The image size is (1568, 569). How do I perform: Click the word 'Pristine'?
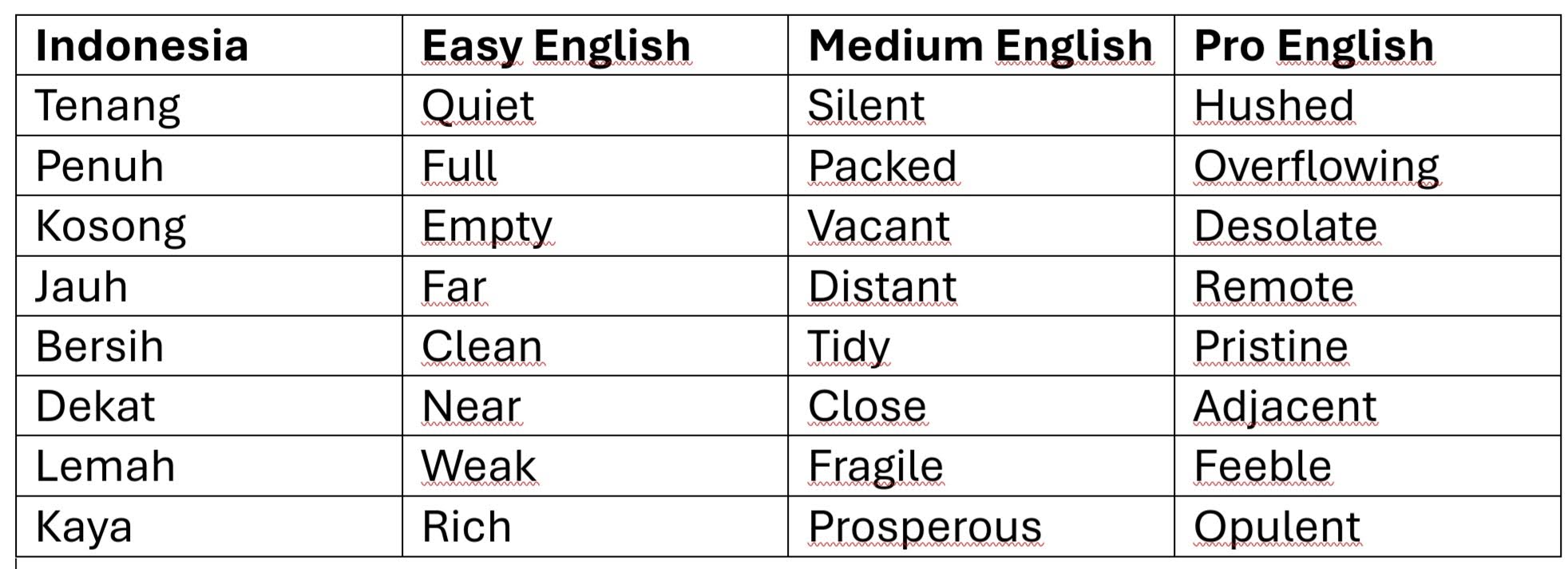pyautogui.click(x=1270, y=346)
